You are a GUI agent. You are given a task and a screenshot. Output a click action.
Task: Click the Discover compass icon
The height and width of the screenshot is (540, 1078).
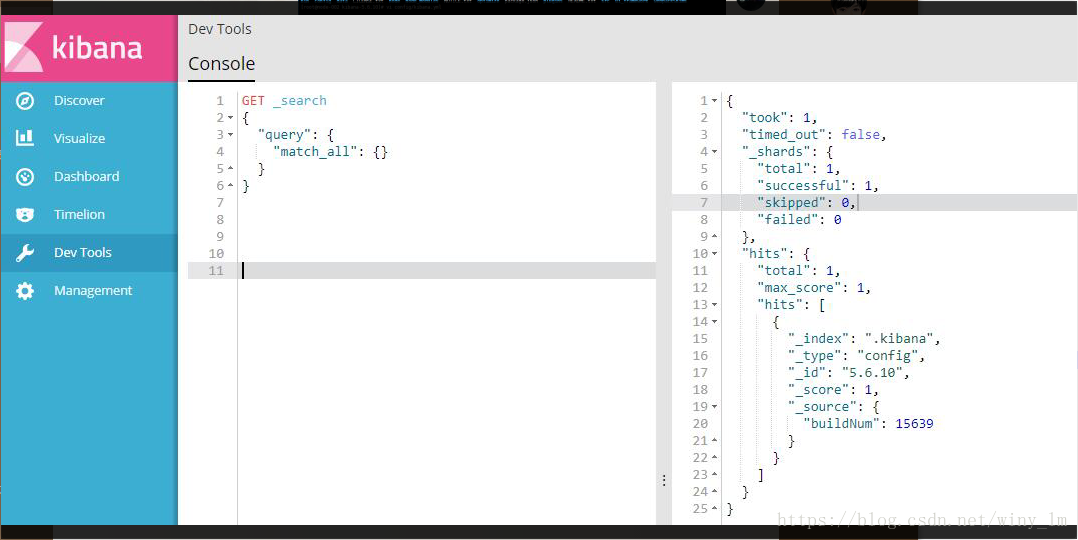coord(25,101)
